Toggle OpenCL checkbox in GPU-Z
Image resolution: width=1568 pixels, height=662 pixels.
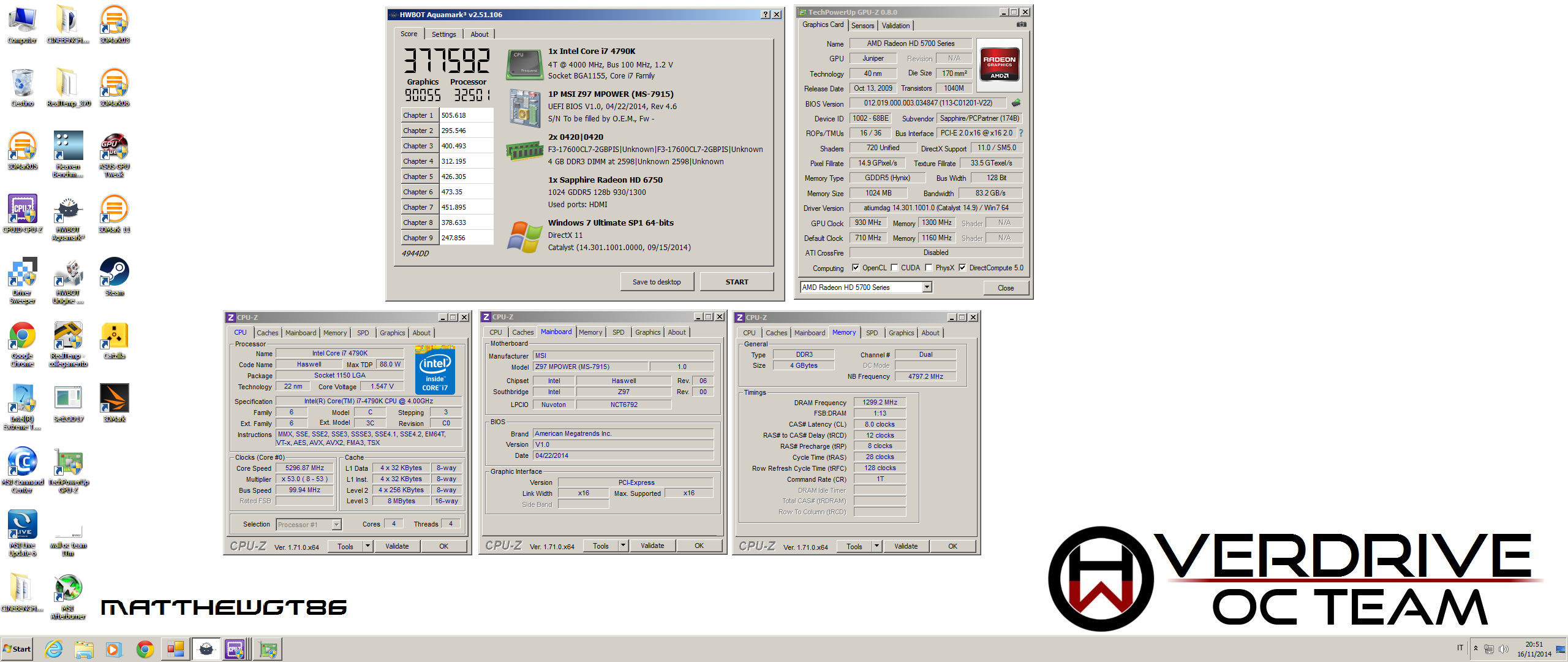point(856,268)
